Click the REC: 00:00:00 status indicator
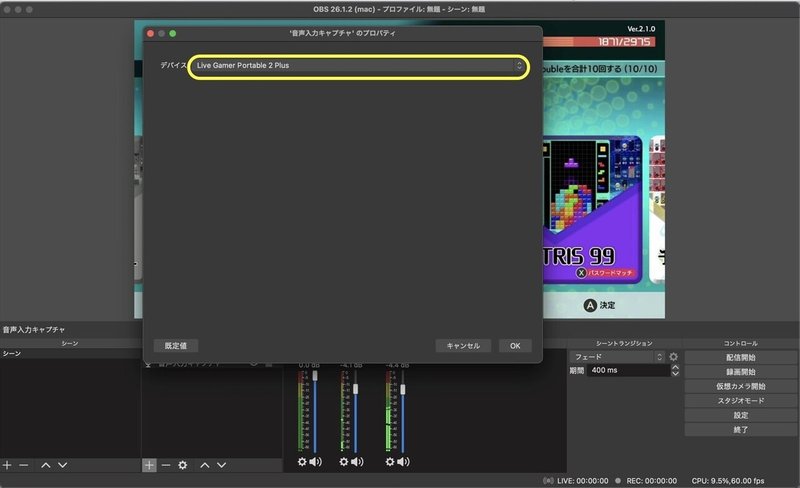 [652, 481]
